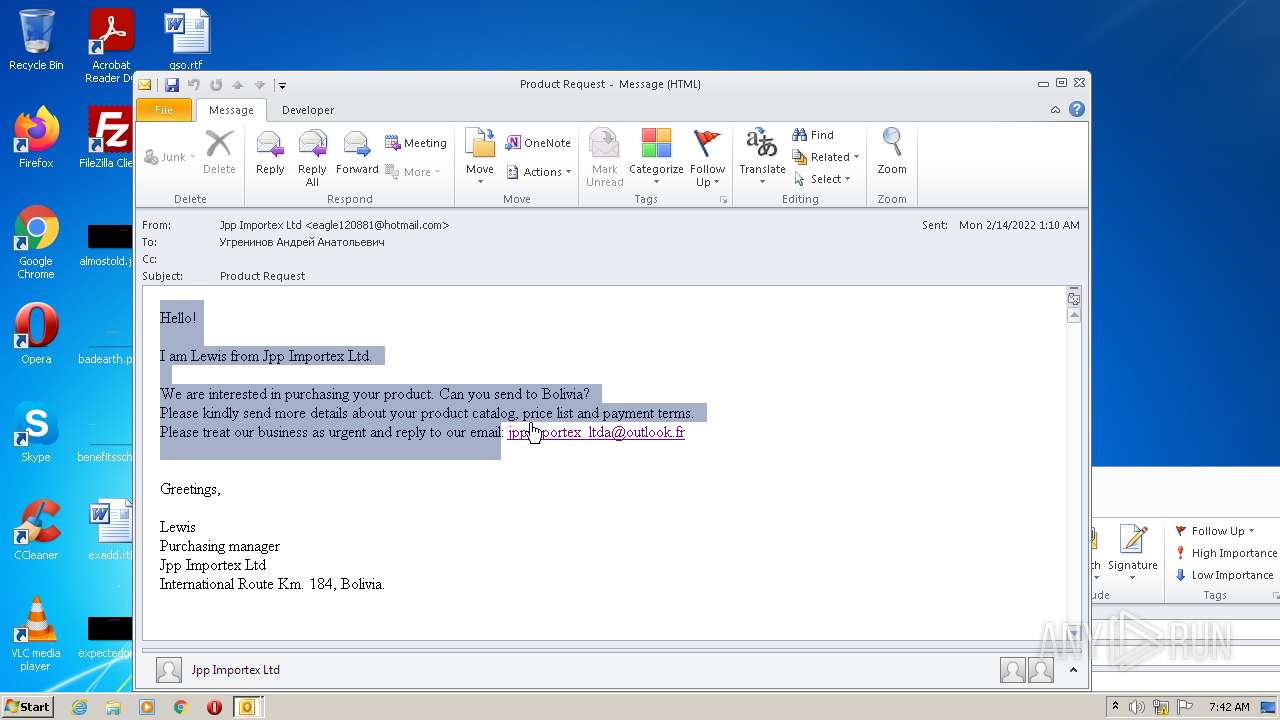Expand the People Pane chevron
The height and width of the screenshot is (720, 1280).
click(1073, 670)
